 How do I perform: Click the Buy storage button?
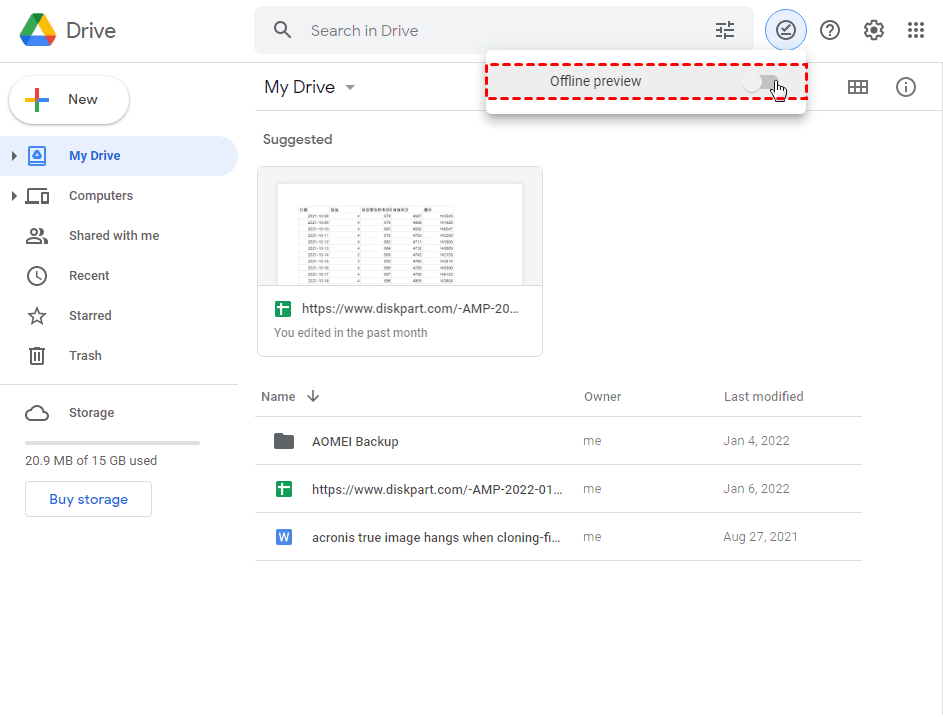tap(88, 499)
